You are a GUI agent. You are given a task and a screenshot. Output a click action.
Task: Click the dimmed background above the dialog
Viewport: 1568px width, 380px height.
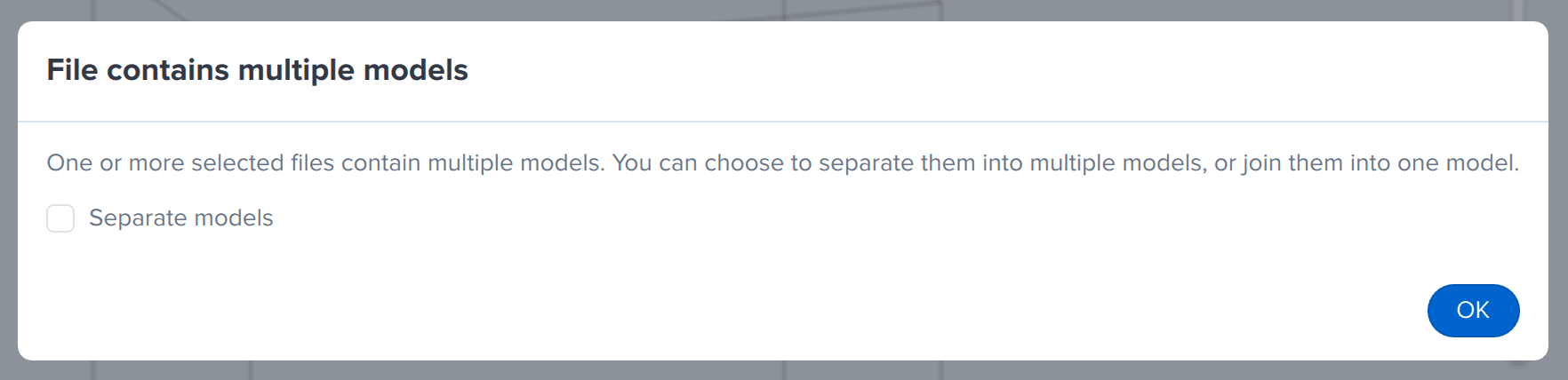pos(784,10)
